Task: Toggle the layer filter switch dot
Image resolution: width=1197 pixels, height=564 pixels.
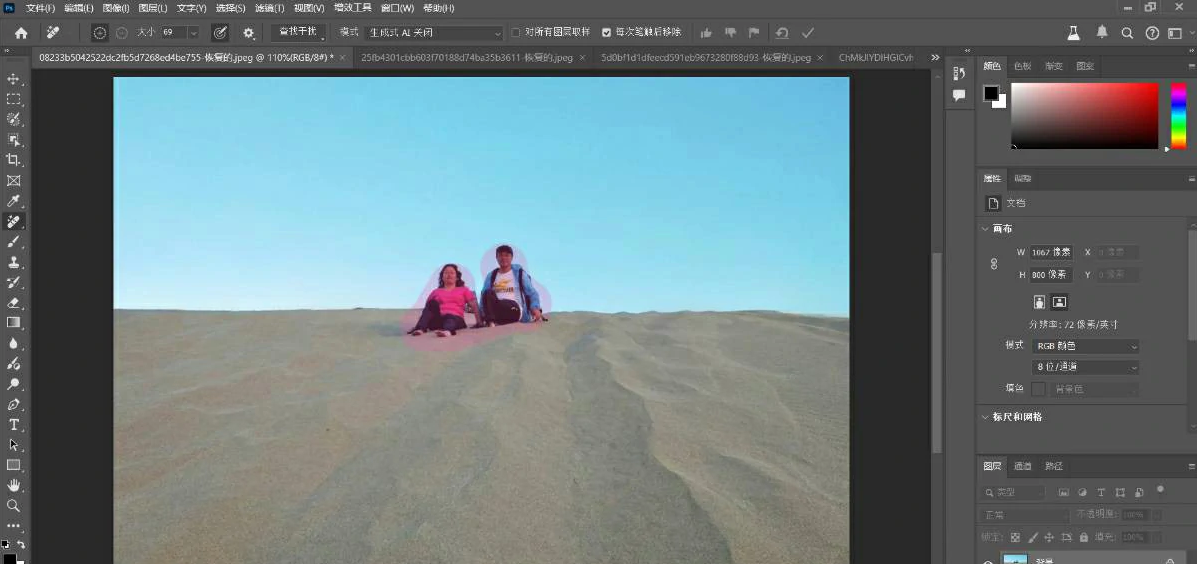Action: coord(1160,489)
